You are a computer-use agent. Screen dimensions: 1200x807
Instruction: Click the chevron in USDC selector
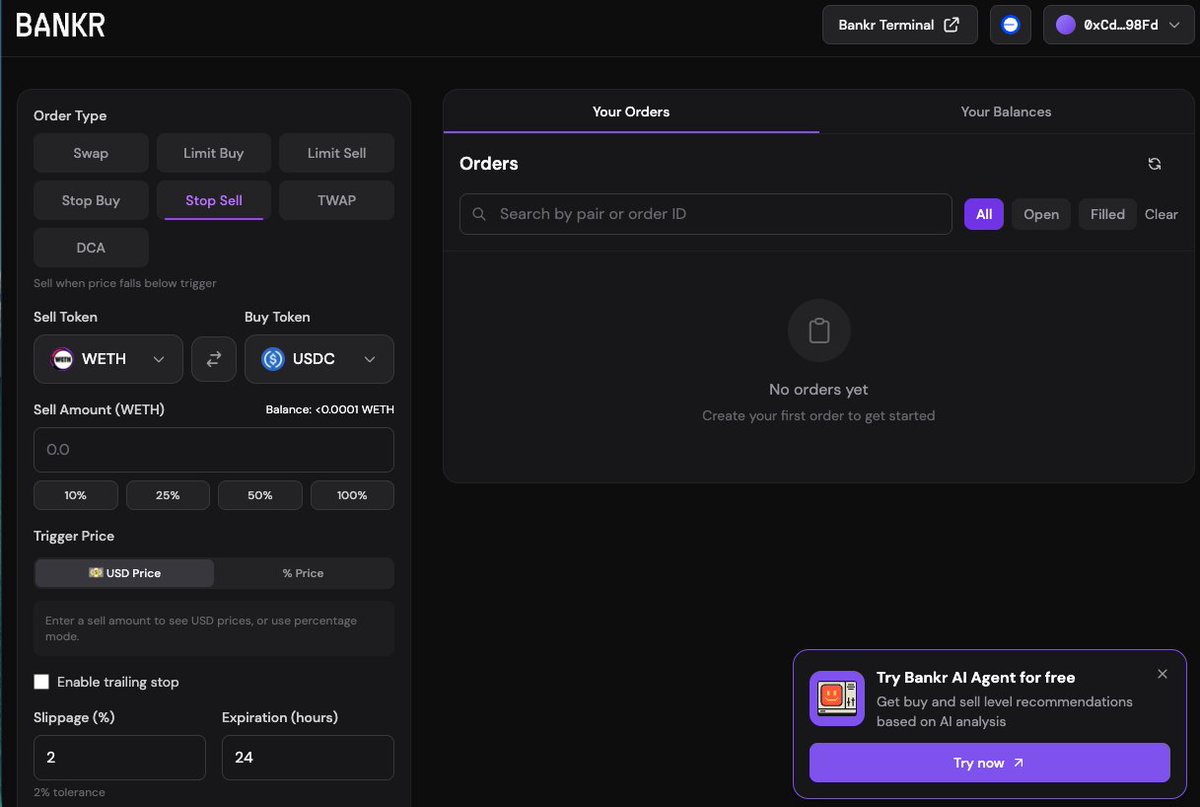(370, 360)
